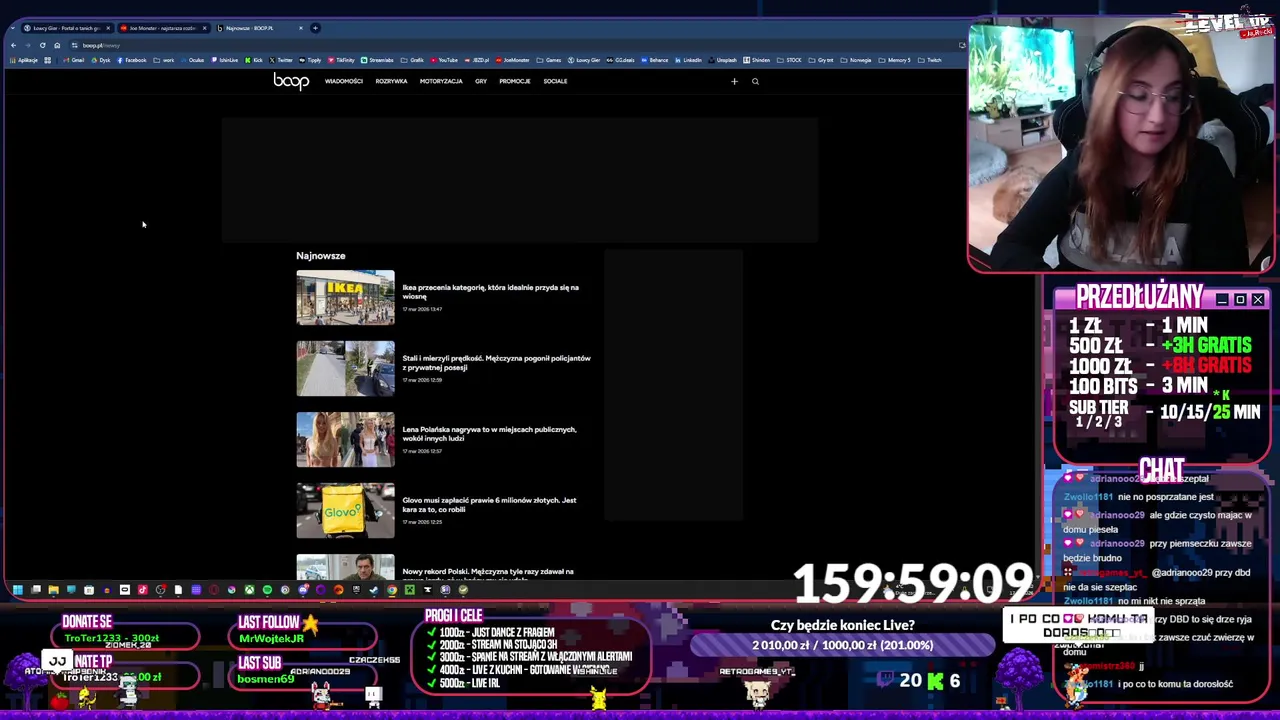The image size is (1280, 720).
Task: Open the Lena Polańska nagrywa article
Action: coord(489,433)
